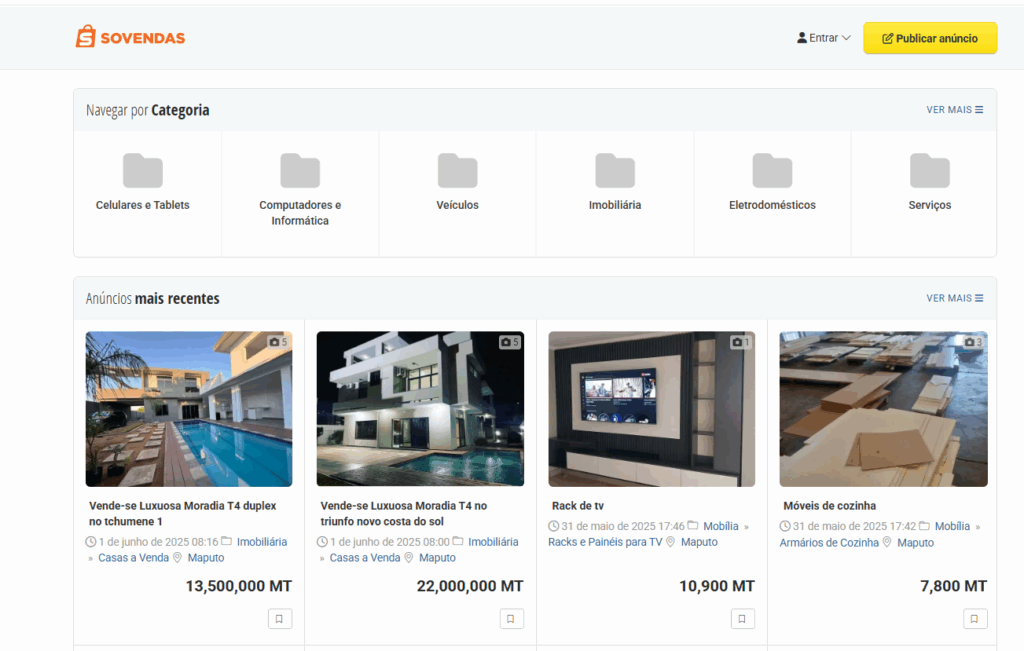
Task: Save the Móveis de cozinha listing
Action: click(975, 619)
